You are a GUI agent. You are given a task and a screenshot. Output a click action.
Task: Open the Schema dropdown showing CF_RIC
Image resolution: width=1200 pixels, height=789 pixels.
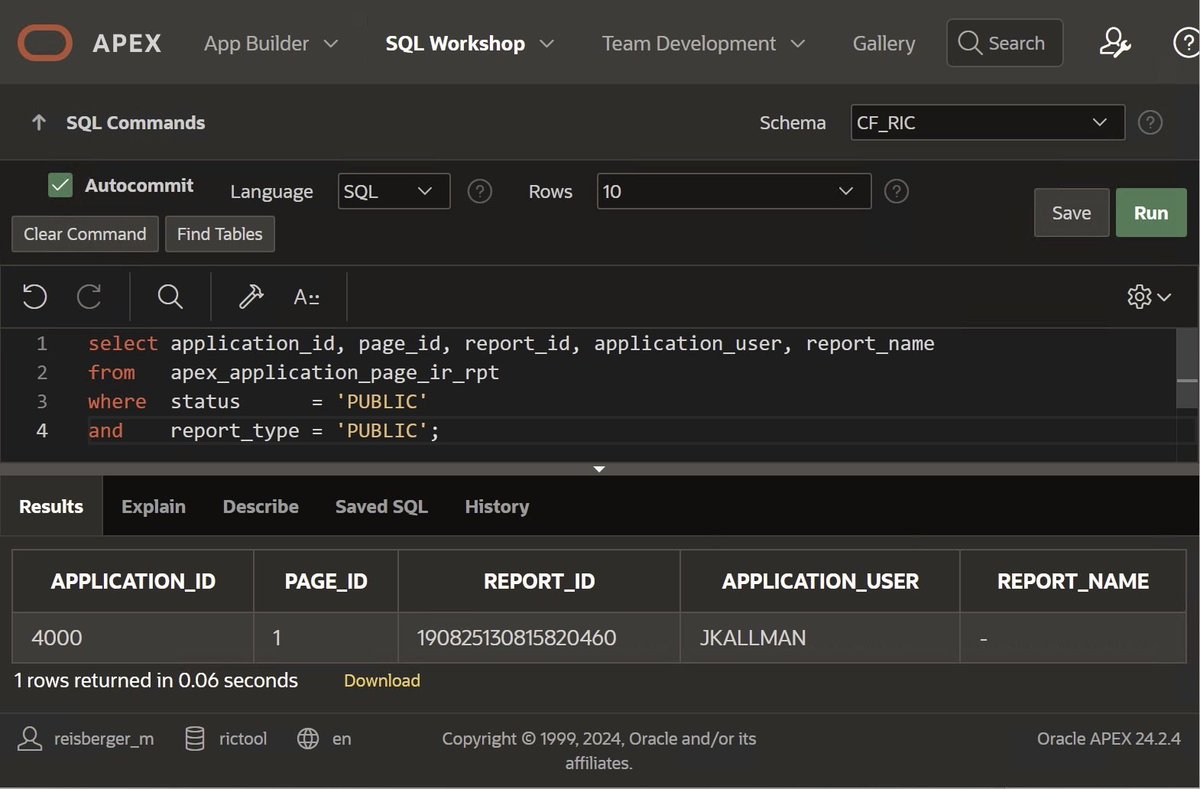pyautogui.click(x=988, y=123)
